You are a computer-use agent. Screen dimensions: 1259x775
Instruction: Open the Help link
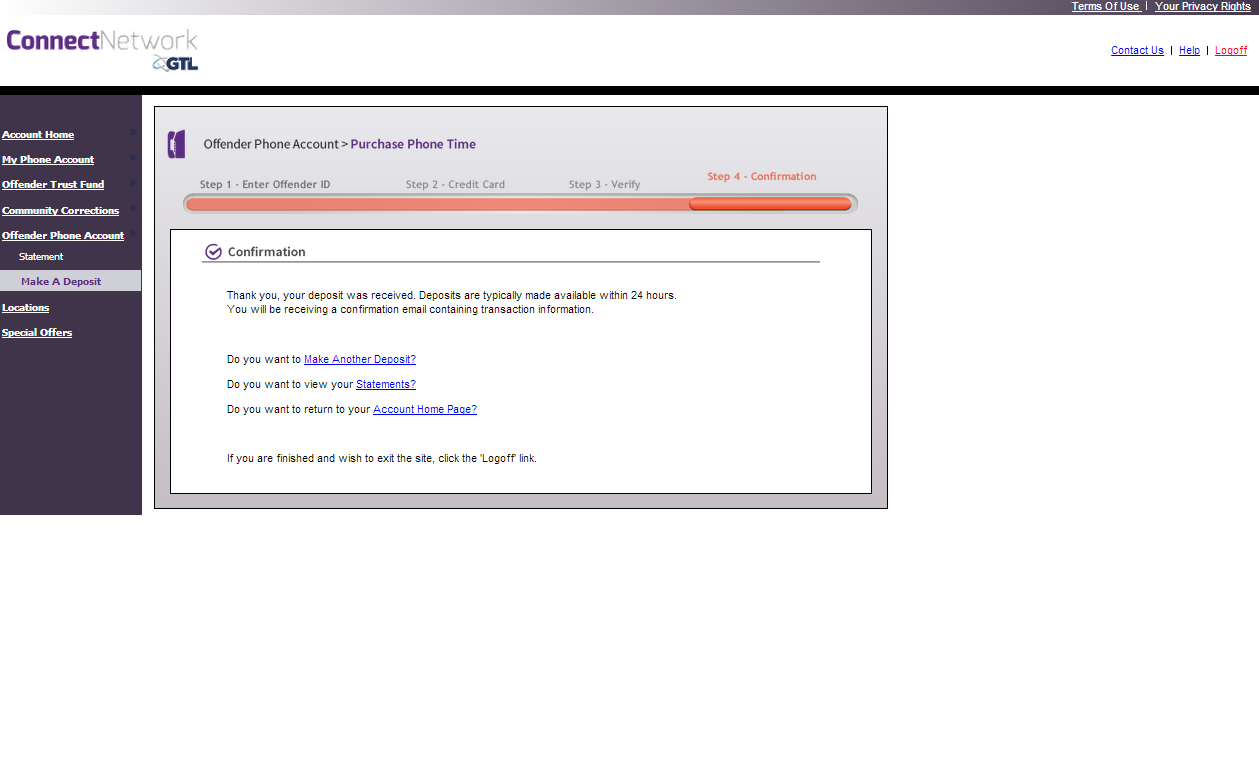click(x=1189, y=51)
